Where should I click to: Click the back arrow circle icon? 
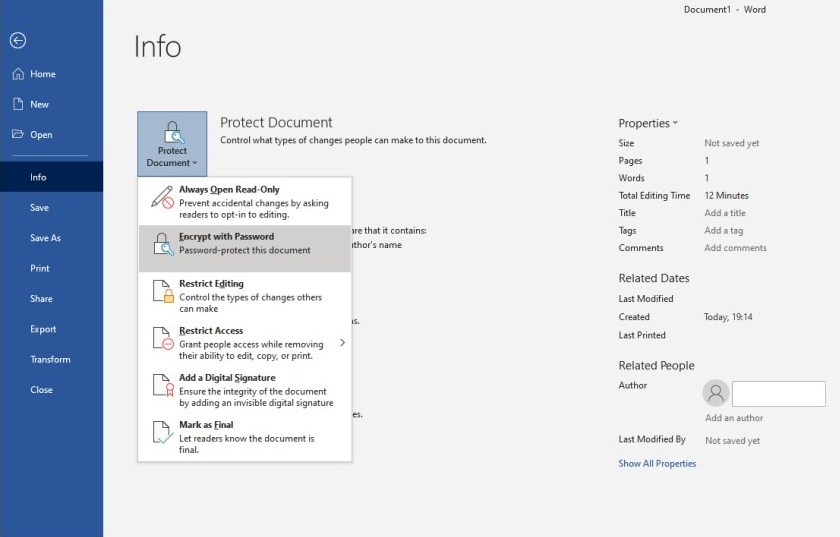[18, 40]
